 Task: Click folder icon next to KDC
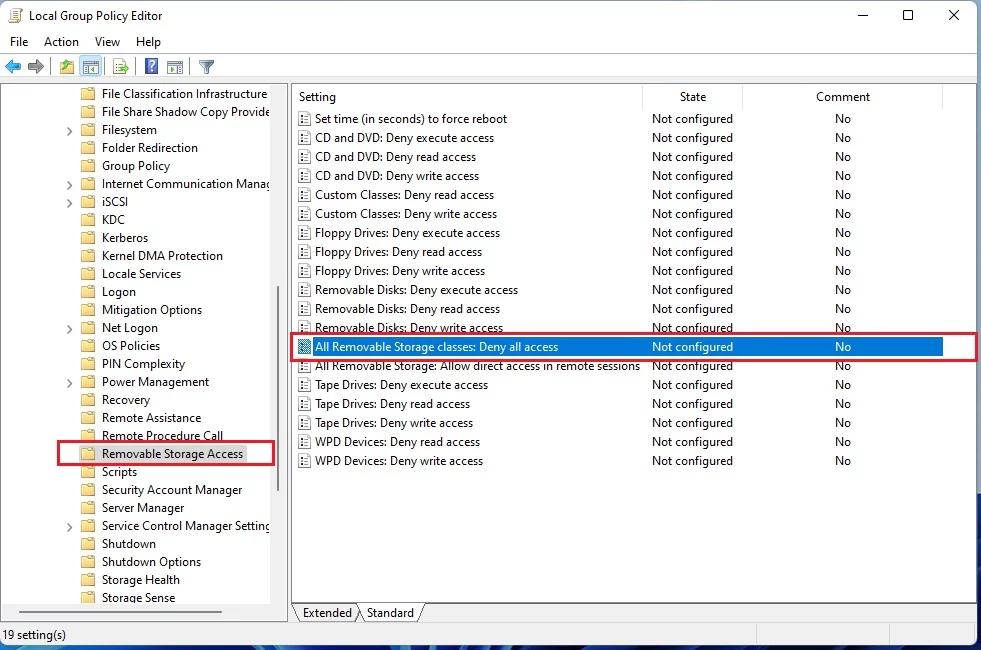click(x=88, y=220)
